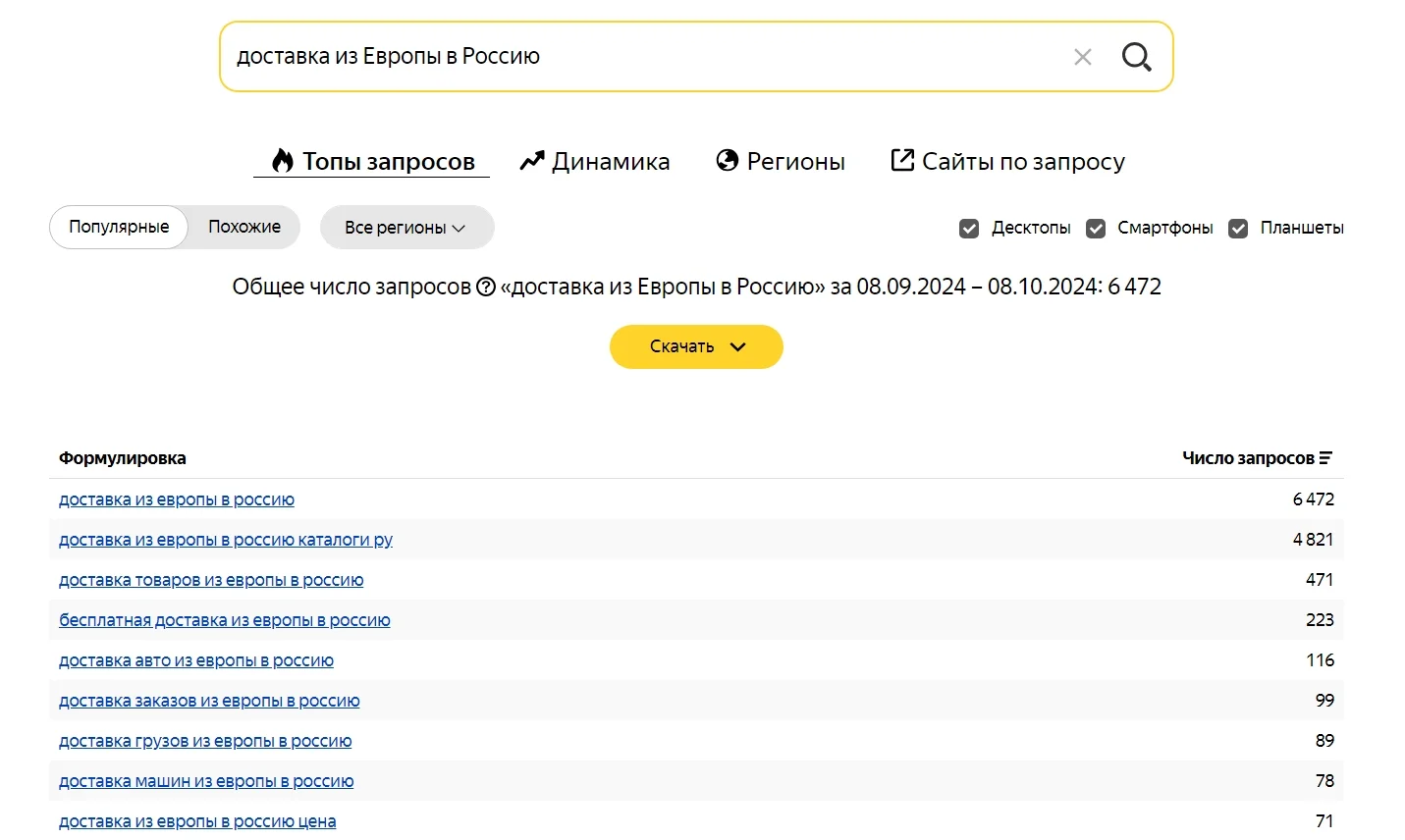Click the sort icon beside Число запросов
The height and width of the screenshot is (840, 1405).
pos(1325,458)
